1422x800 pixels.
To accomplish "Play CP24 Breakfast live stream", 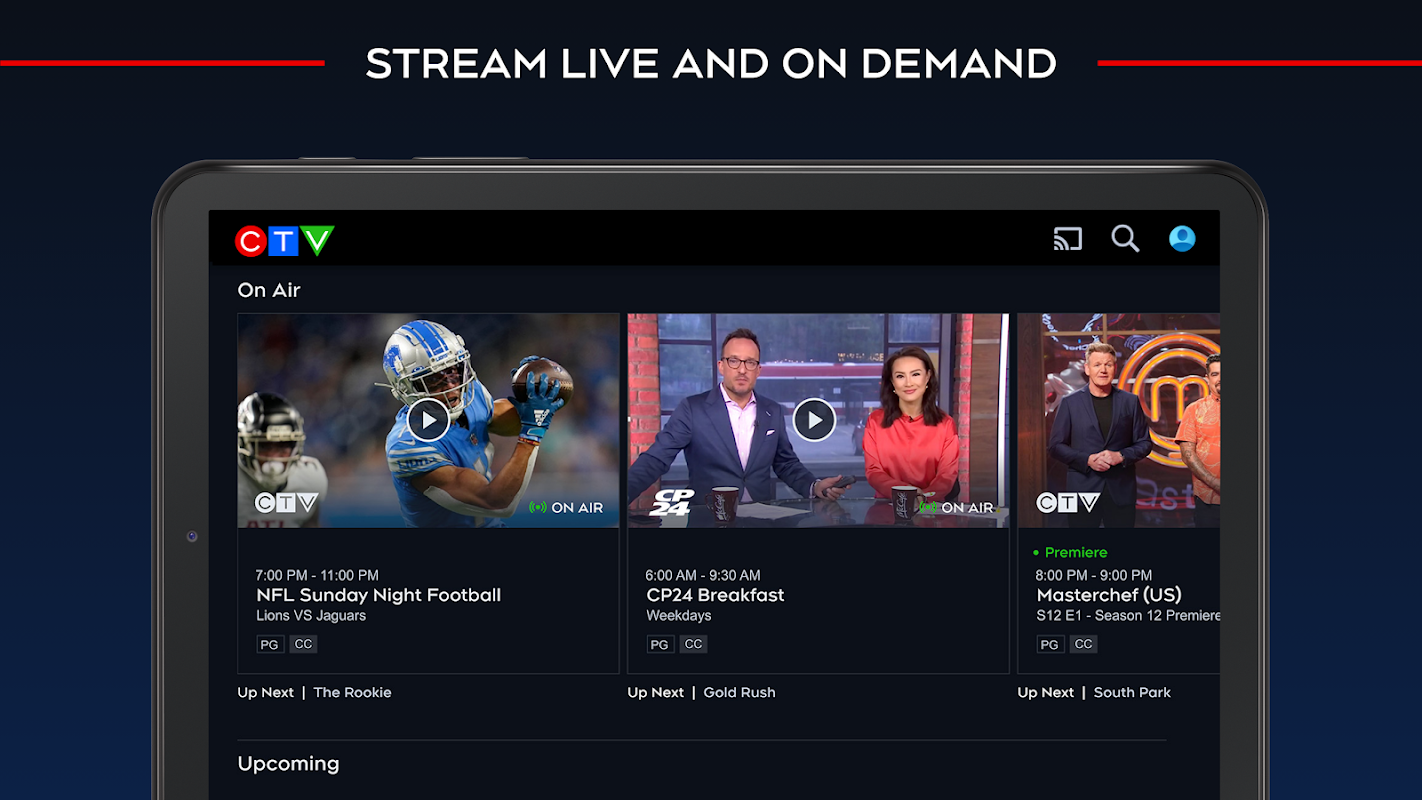I will tap(814, 420).
